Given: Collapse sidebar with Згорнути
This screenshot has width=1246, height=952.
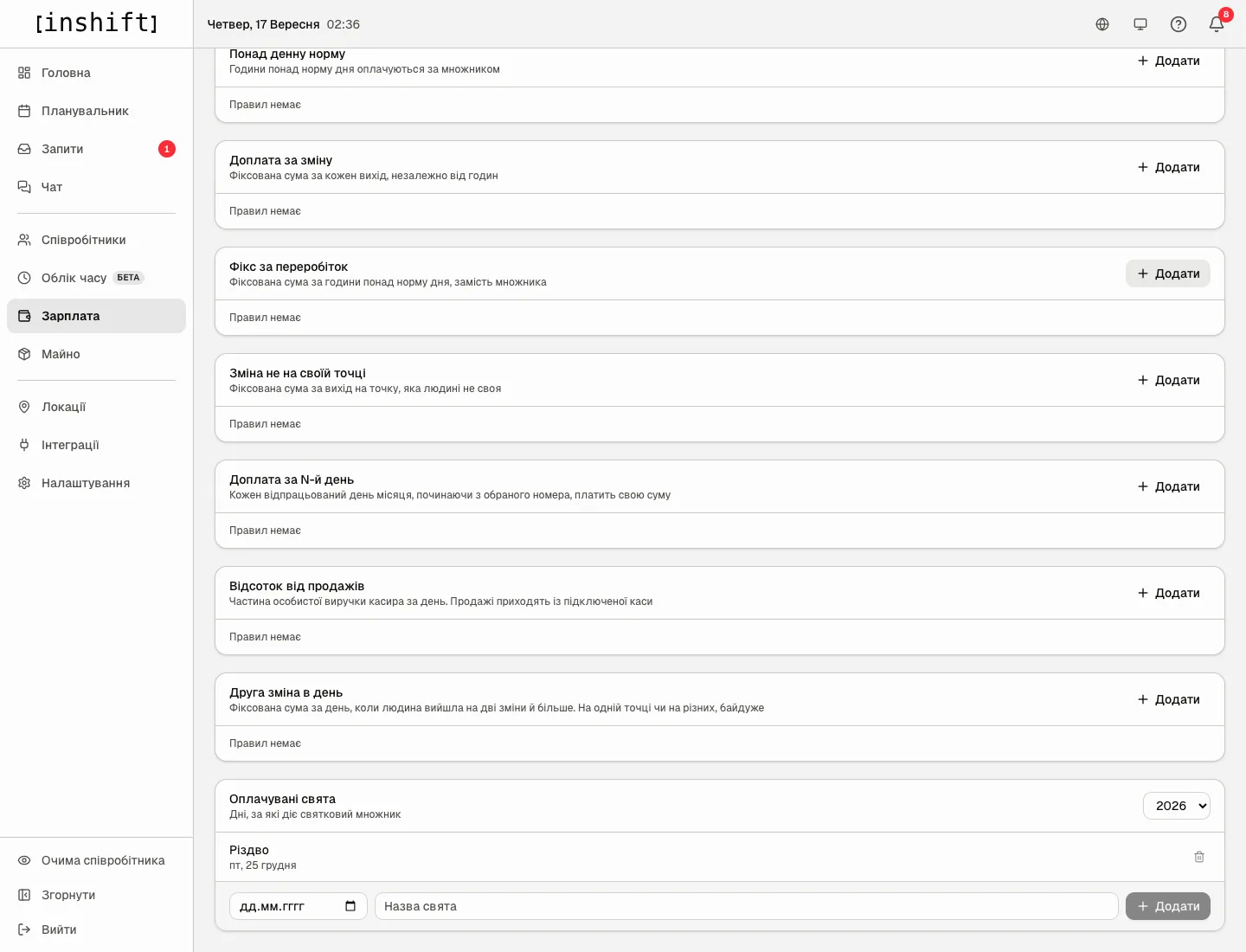Looking at the screenshot, I should point(96,895).
